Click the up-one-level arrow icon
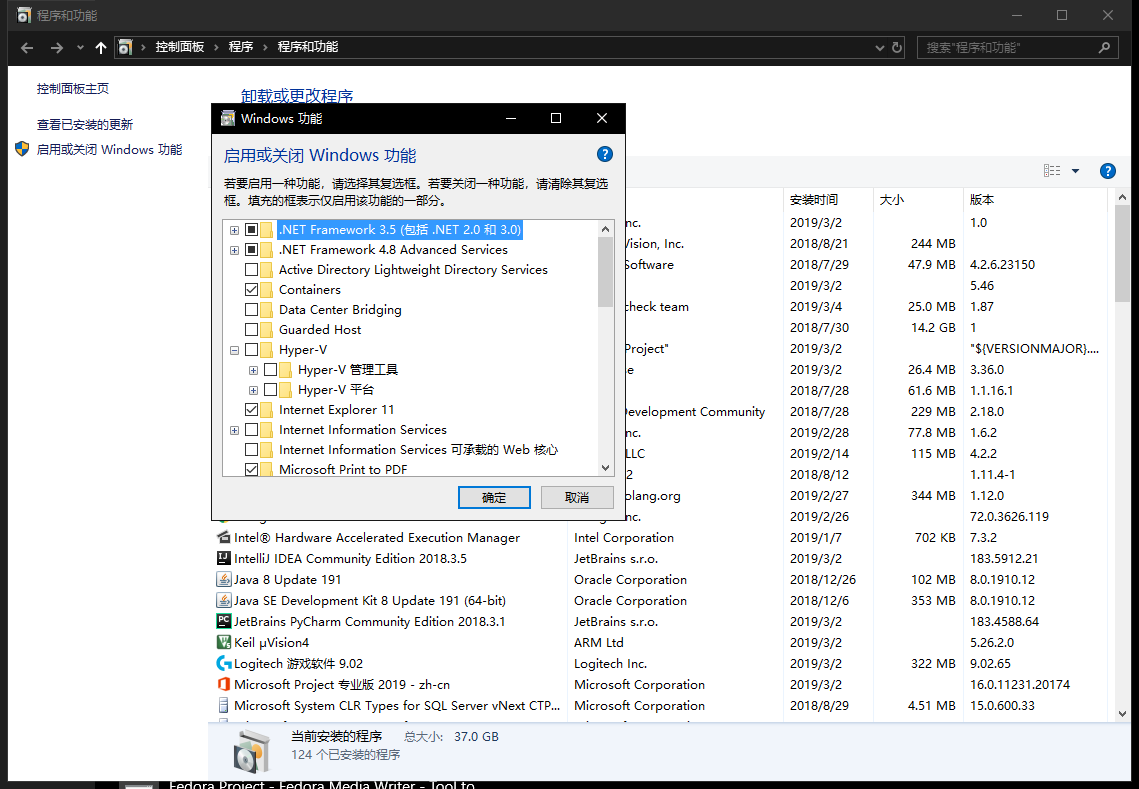Screen dimensions: 1139x789 tap(101, 48)
